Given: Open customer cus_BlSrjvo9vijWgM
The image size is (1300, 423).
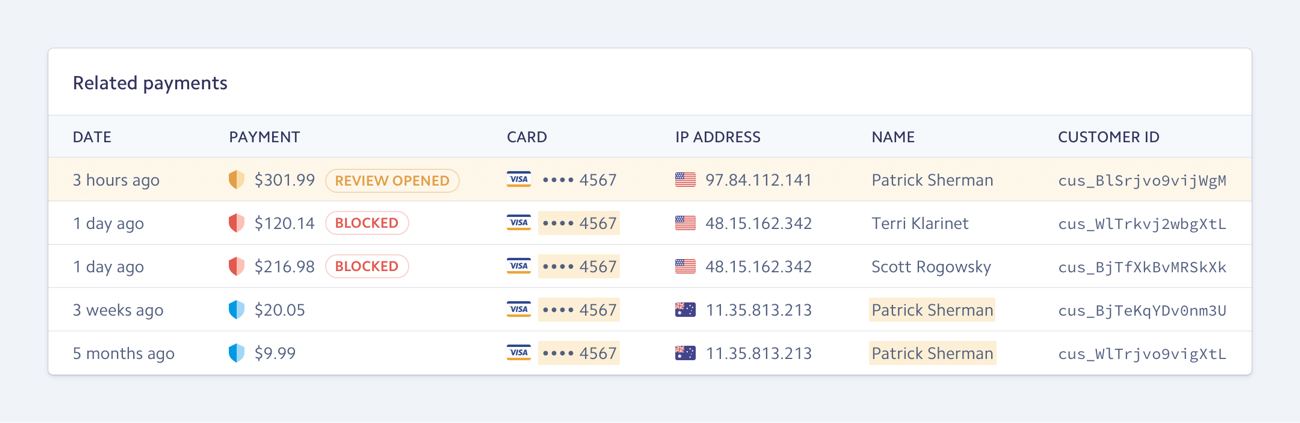Looking at the screenshot, I should pyautogui.click(x=1142, y=181).
